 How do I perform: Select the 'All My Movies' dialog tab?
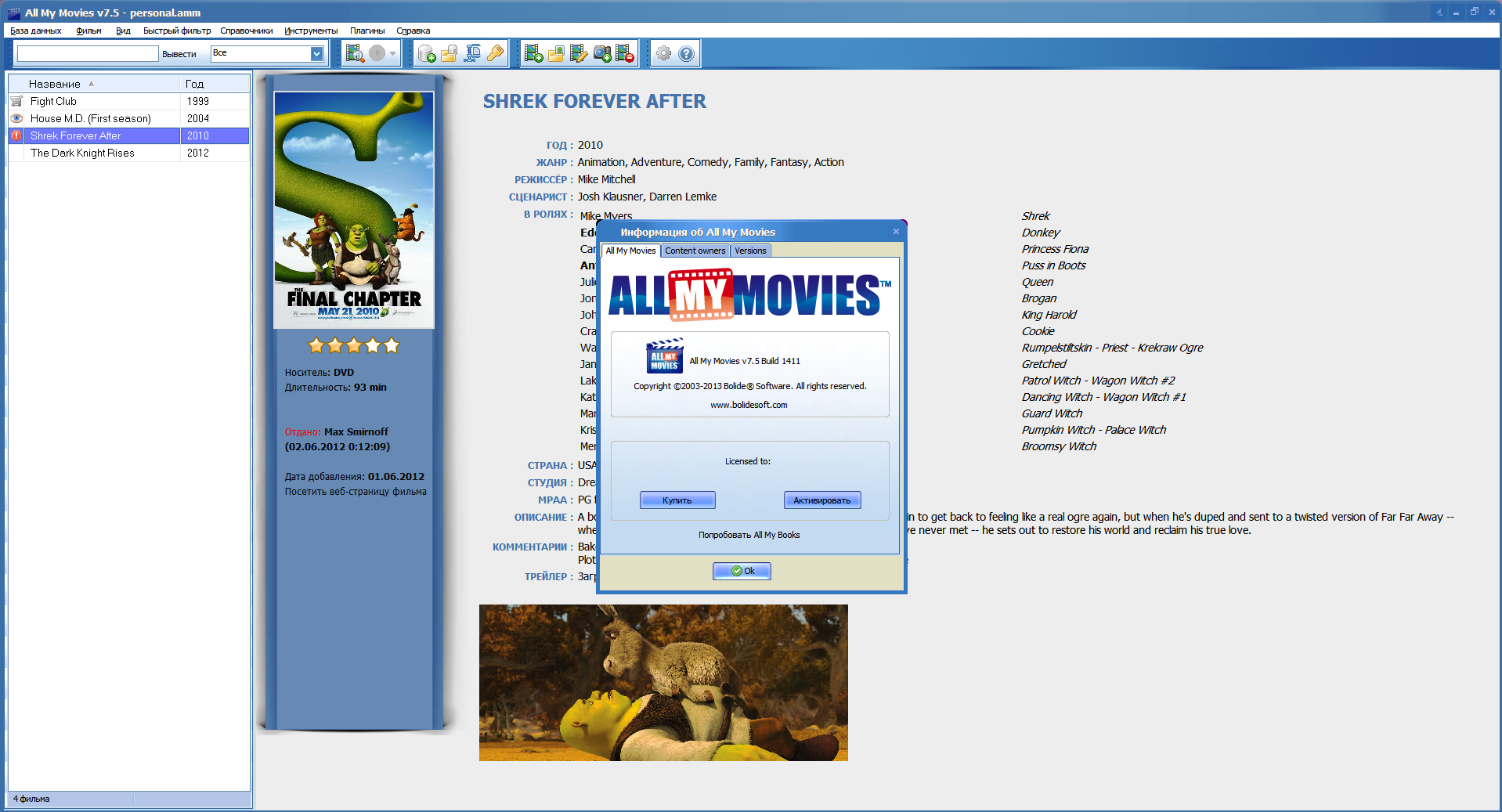point(630,251)
